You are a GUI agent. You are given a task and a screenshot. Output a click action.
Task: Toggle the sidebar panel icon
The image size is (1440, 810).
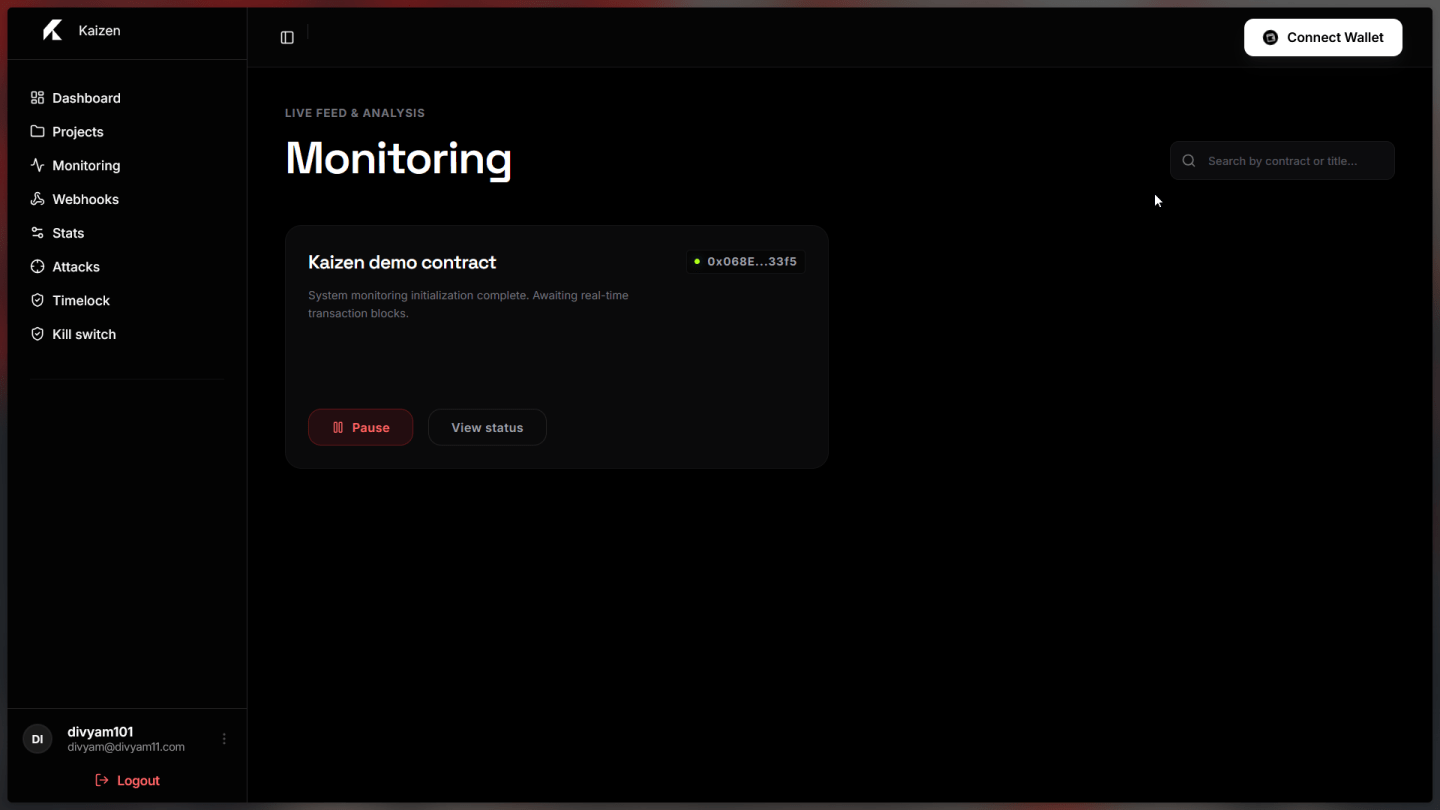(287, 38)
